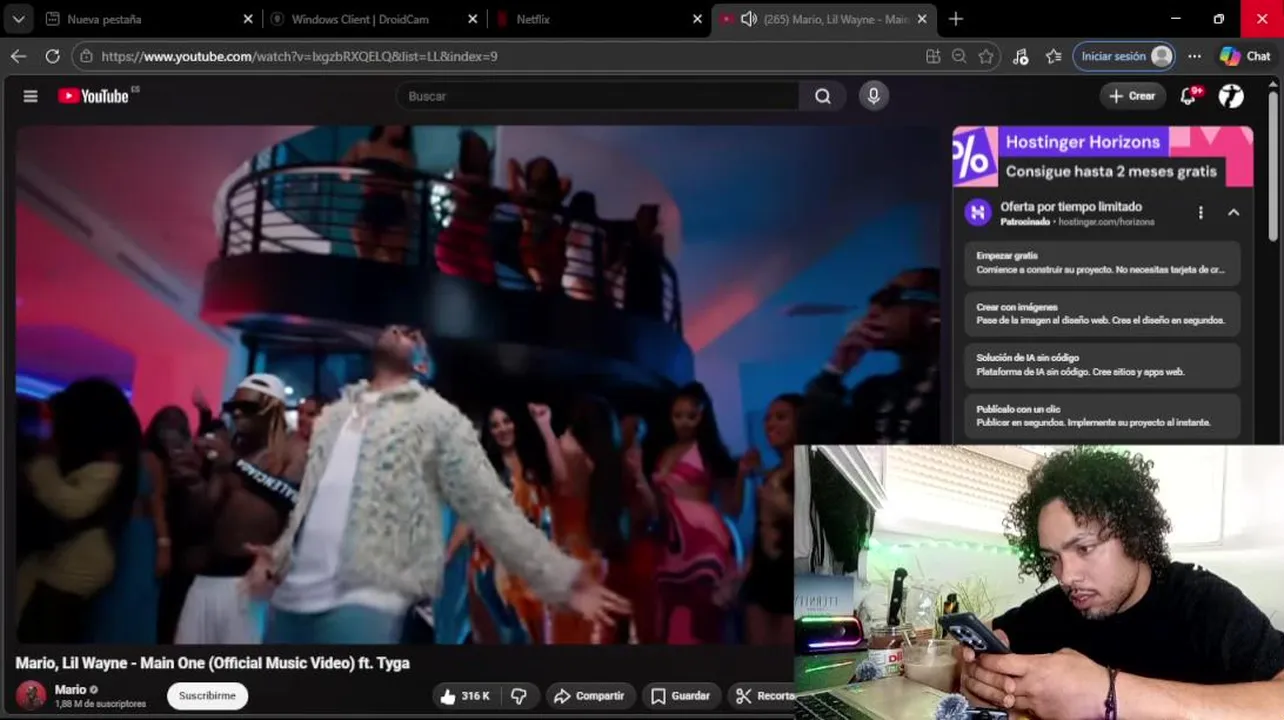Click the video title Main One text
This screenshot has height=720, width=1284.
212,663
